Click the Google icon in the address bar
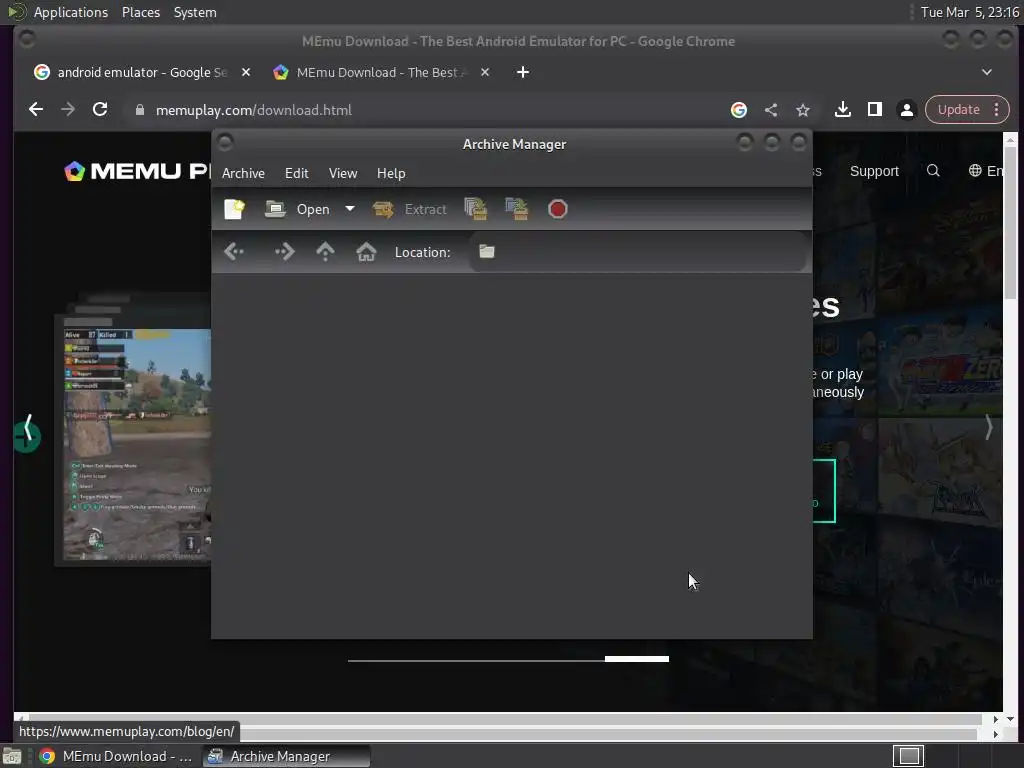Screen dimensions: 1024x768 (739, 110)
